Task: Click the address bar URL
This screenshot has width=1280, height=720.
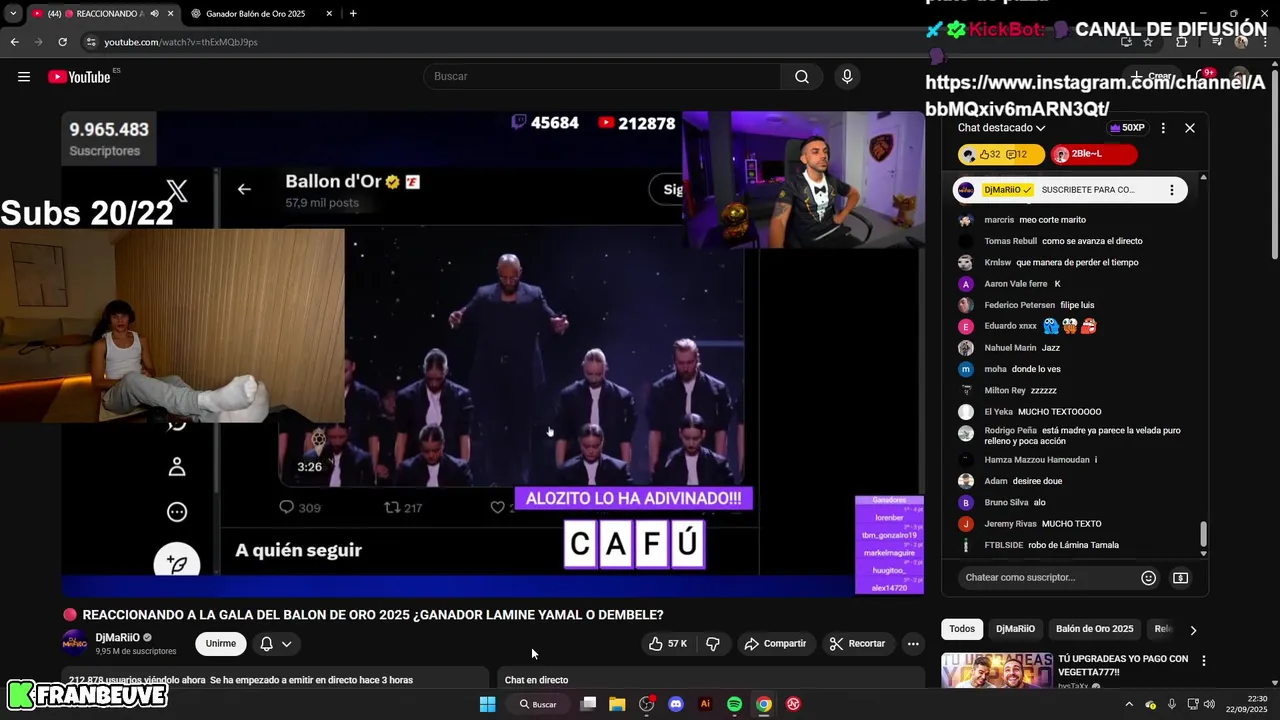Action: (181, 42)
